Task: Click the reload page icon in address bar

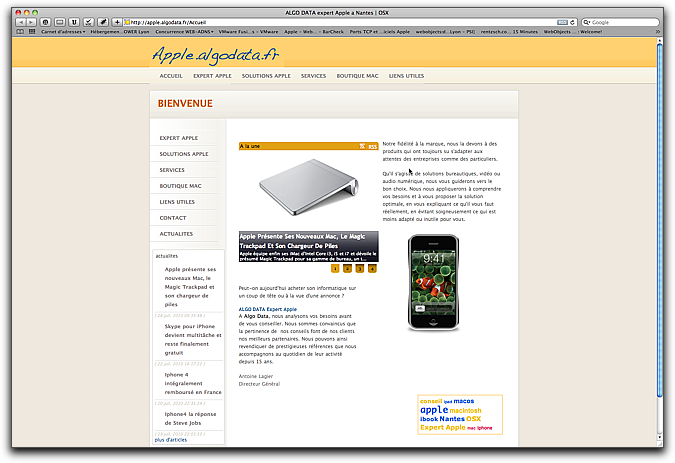Action: (x=573, y=22)
